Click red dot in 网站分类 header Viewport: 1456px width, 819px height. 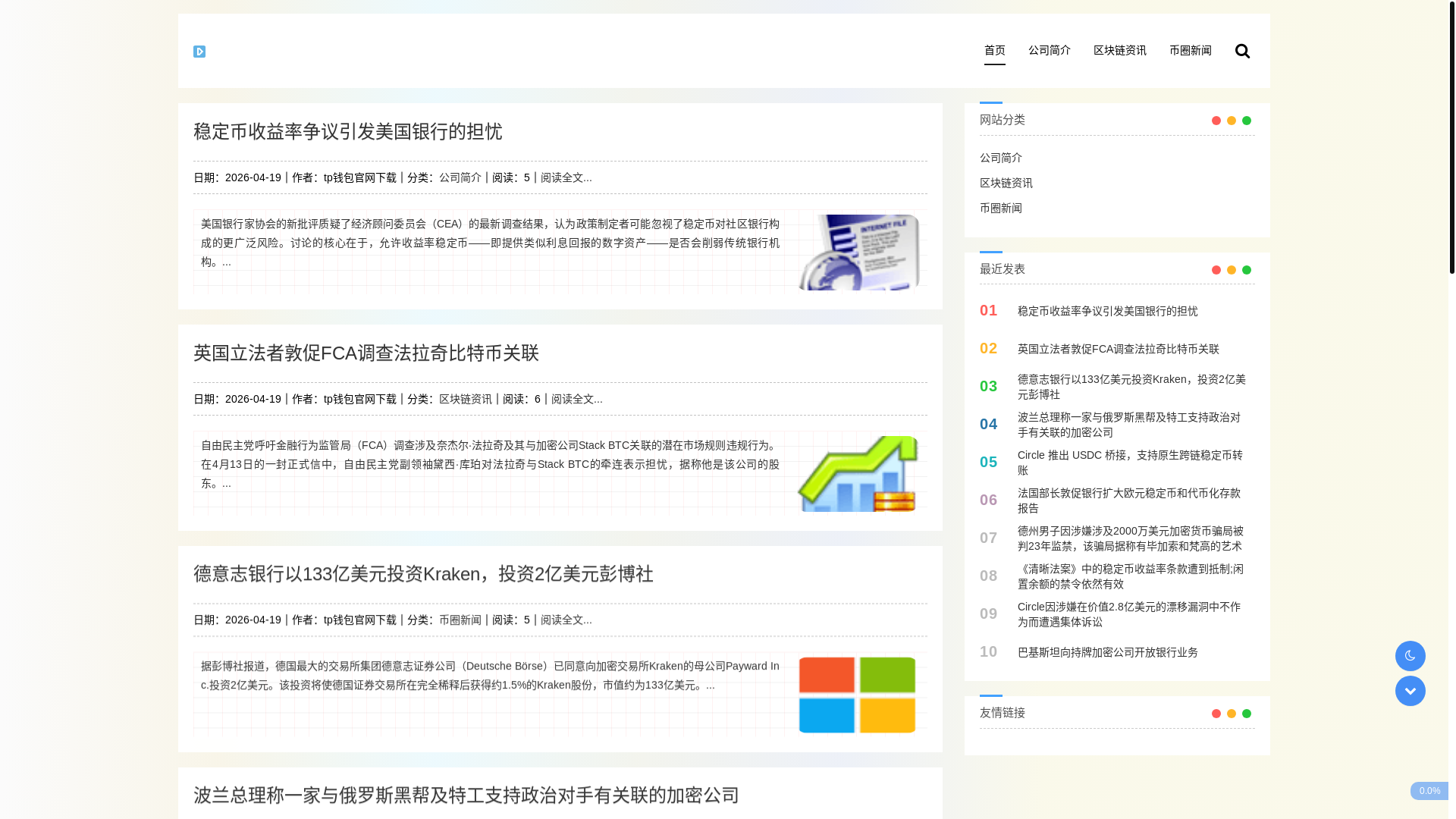1216,121
